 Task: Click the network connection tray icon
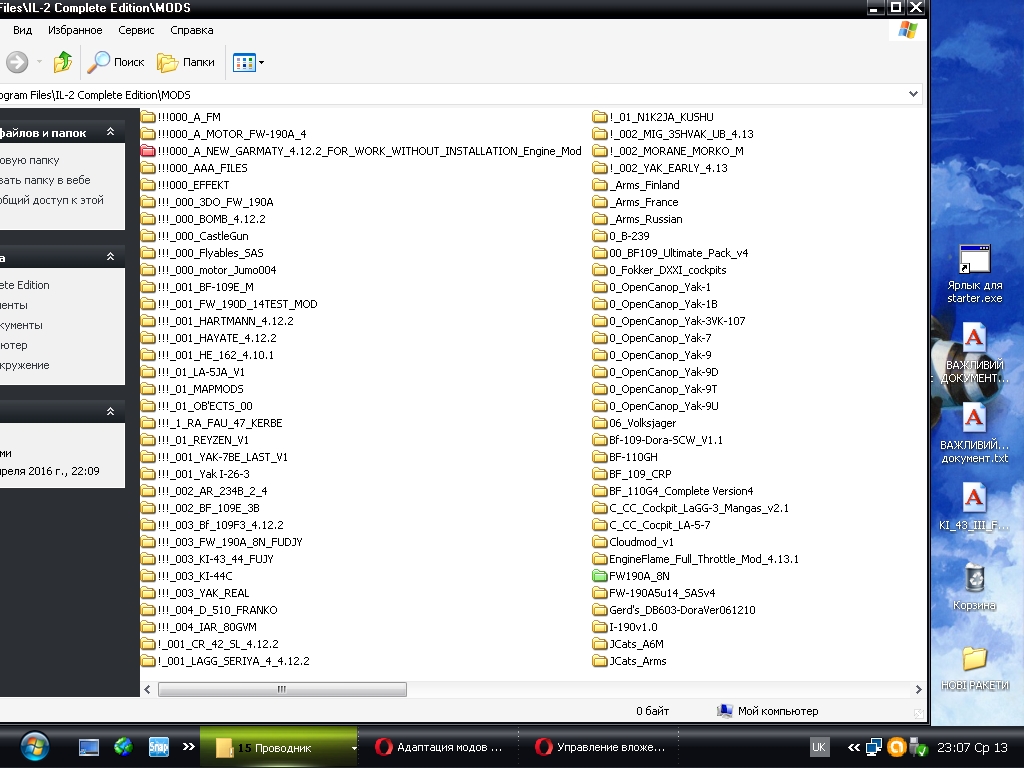click(x=874, y=747)
